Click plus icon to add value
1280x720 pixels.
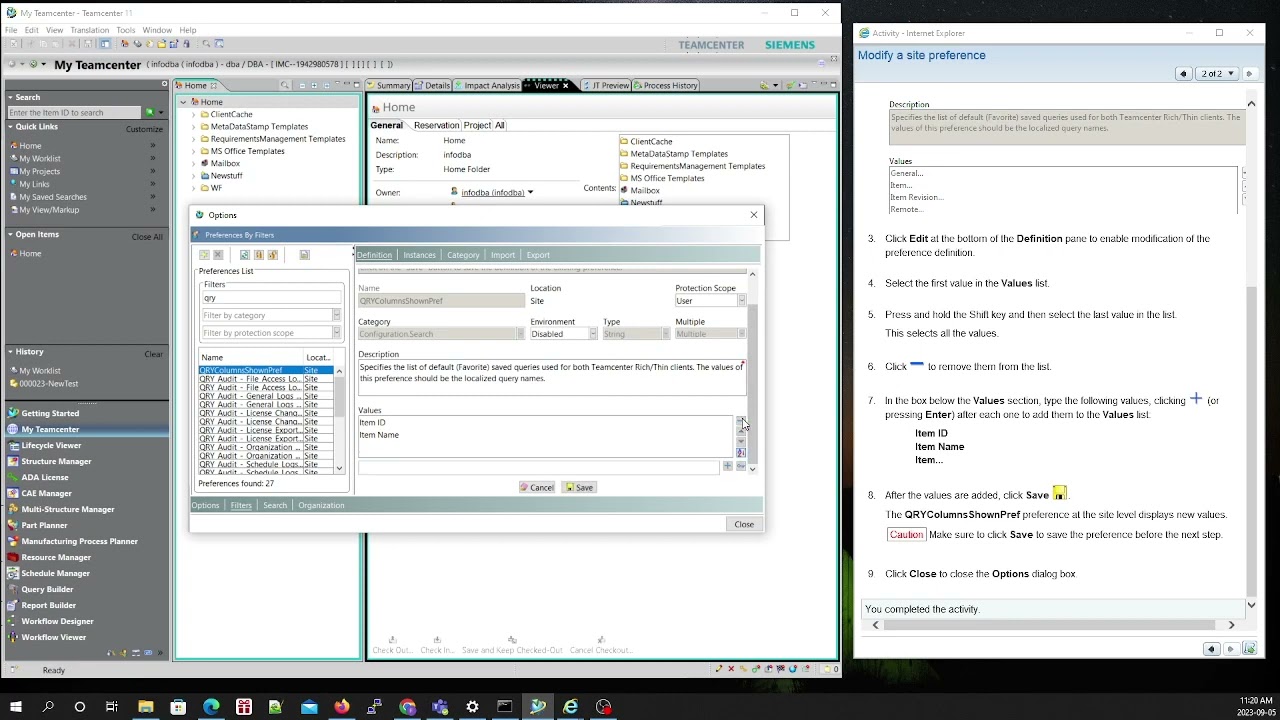tap(727, 466)
